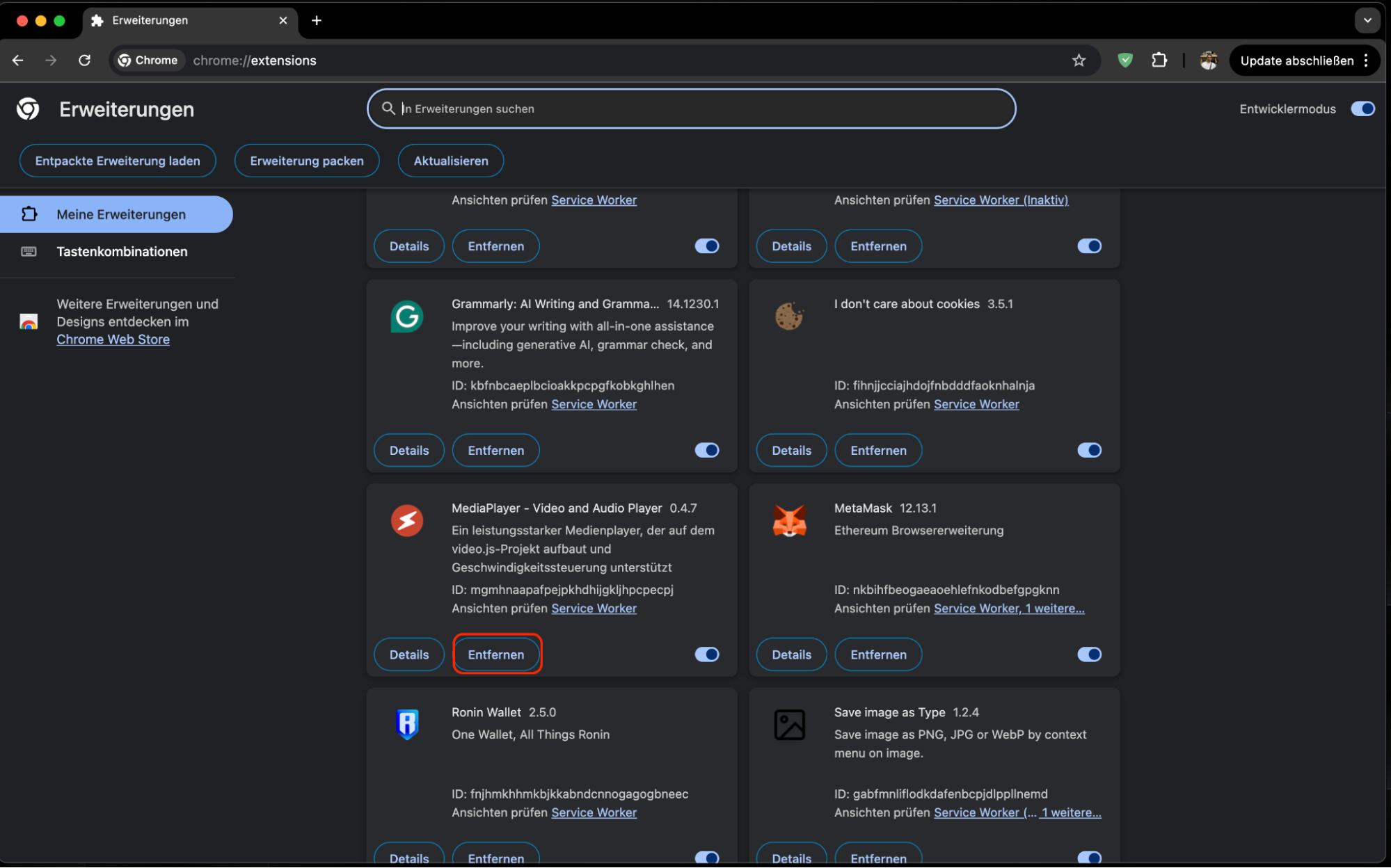Expand the tab search chevron
The height and width of the screenshot is (868, 1391).
[1367, 21]
